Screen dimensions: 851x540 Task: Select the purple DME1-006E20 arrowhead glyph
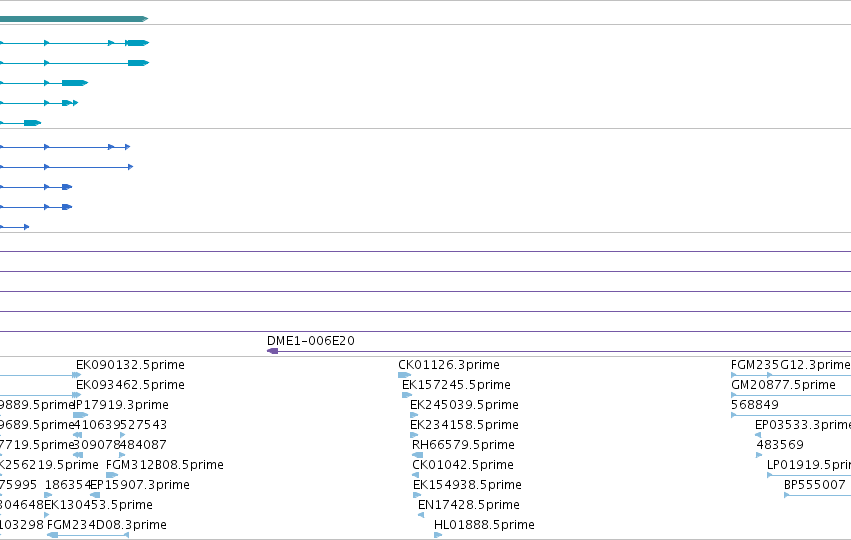272,351
